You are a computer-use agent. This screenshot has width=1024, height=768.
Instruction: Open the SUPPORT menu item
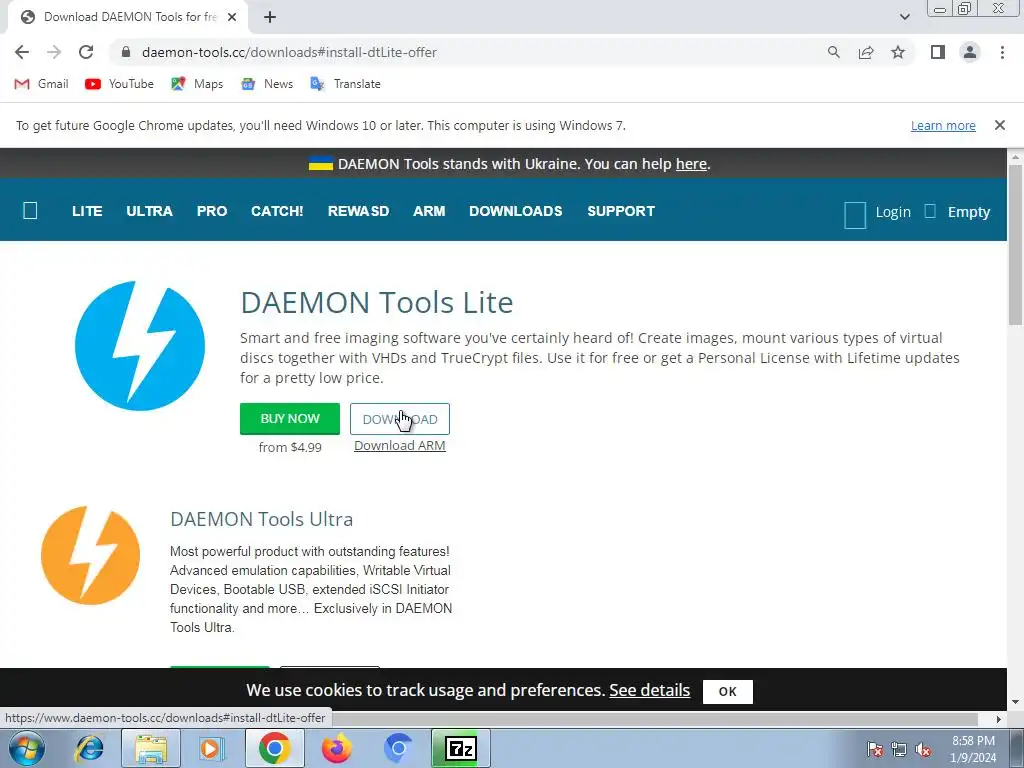pos(621,211)
